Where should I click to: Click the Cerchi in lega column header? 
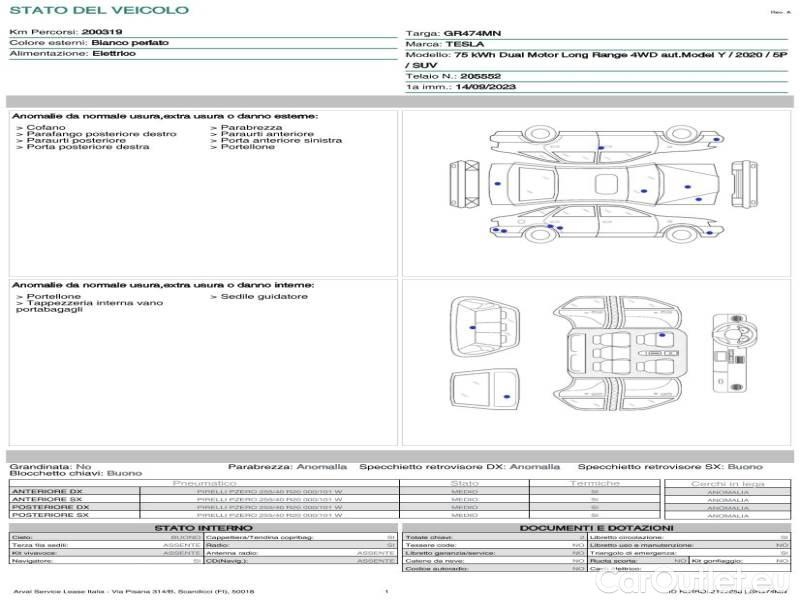point(727,483)
